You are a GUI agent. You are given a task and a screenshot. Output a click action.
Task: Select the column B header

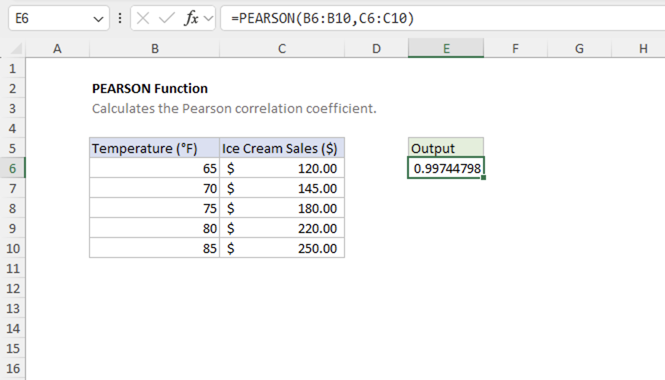[x=155, y=48]
